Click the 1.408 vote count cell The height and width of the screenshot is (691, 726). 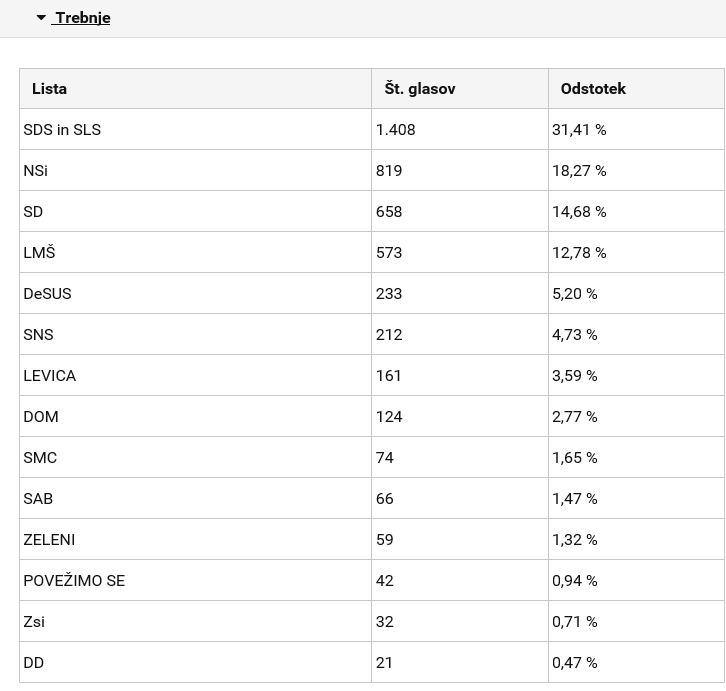pyautogui.click(x=460, y=129)
